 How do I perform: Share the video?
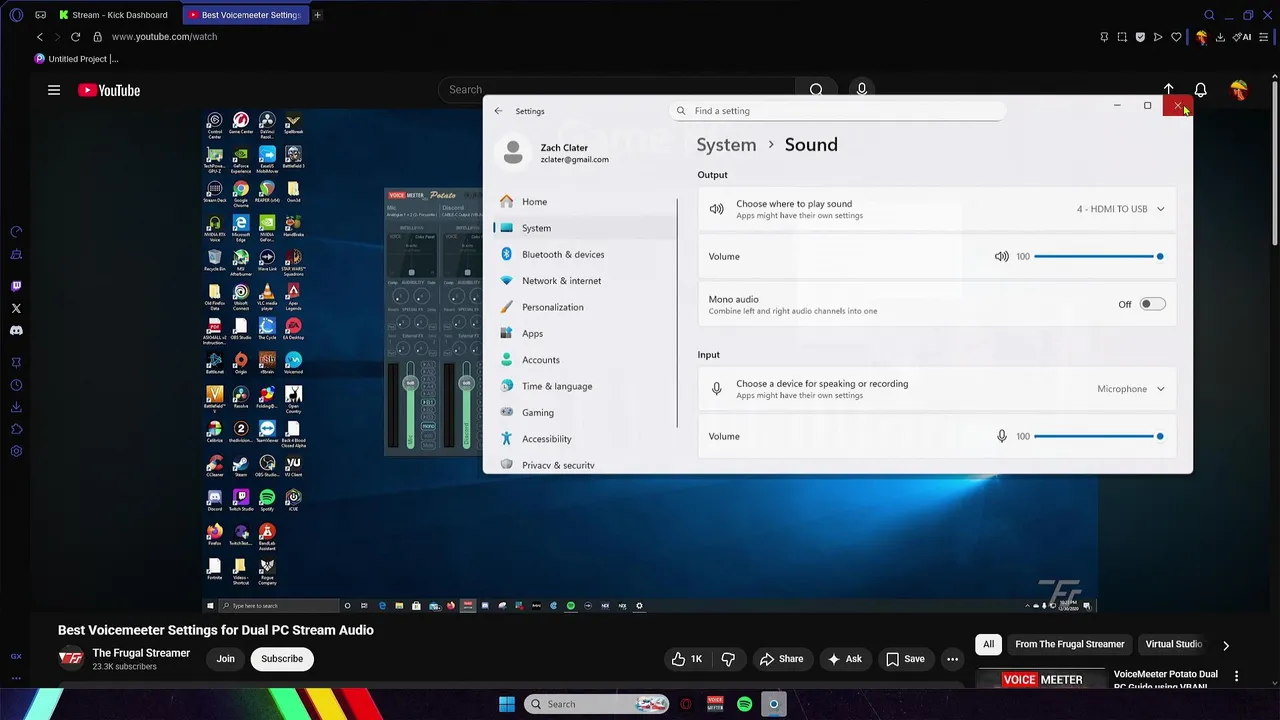point(781,659)
